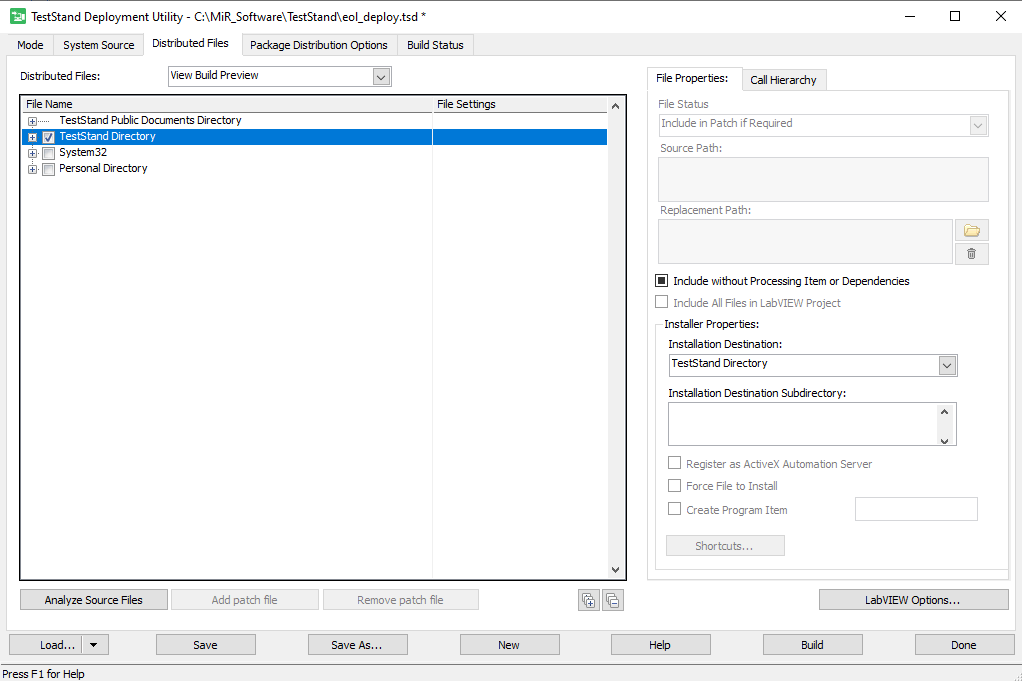The height and width of the screenshot is (681, 1022).
Task: Click the Create Program Item name field
Action: tap(916, 509)
